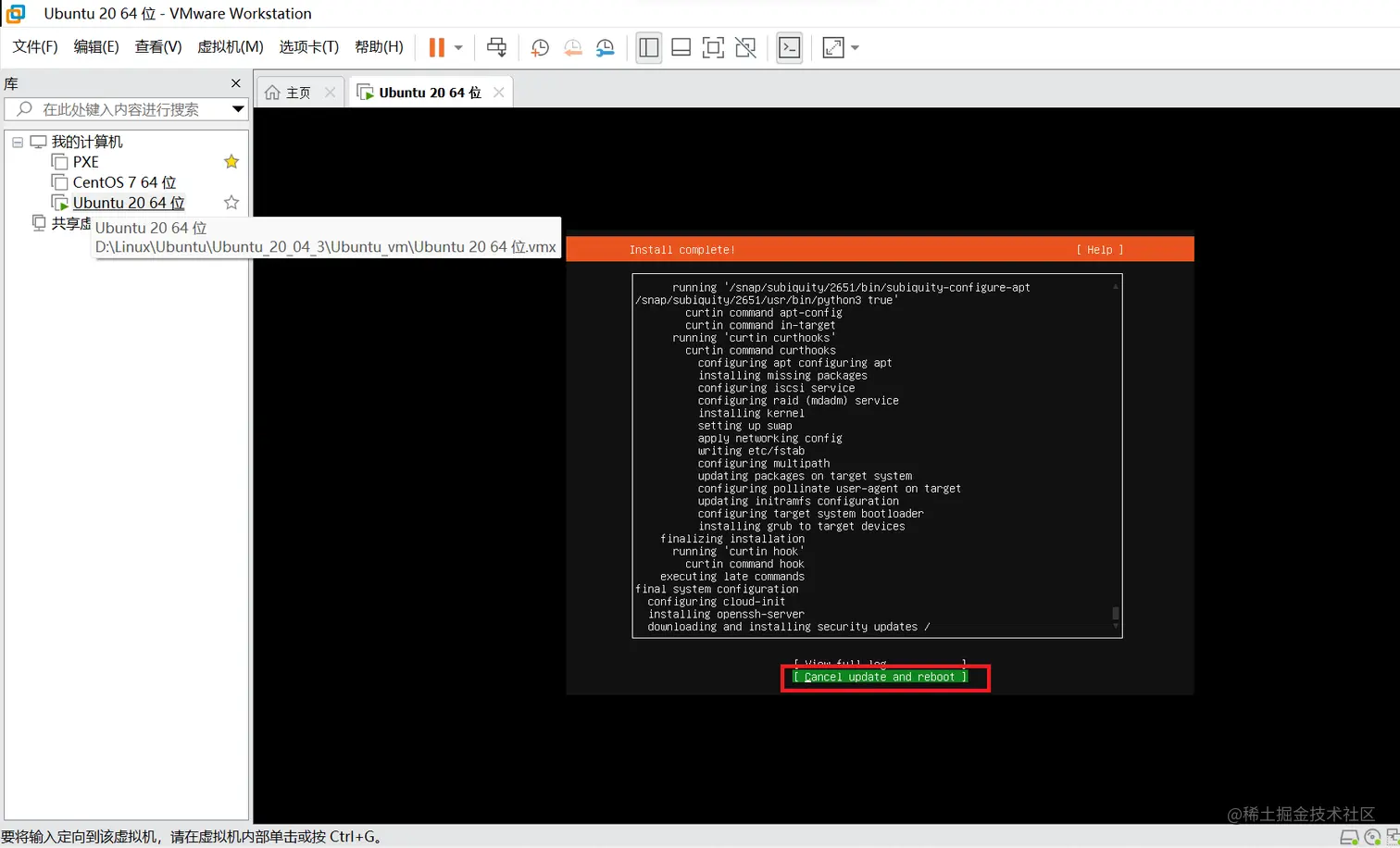Toggle the console view icon

coord(790,47)
